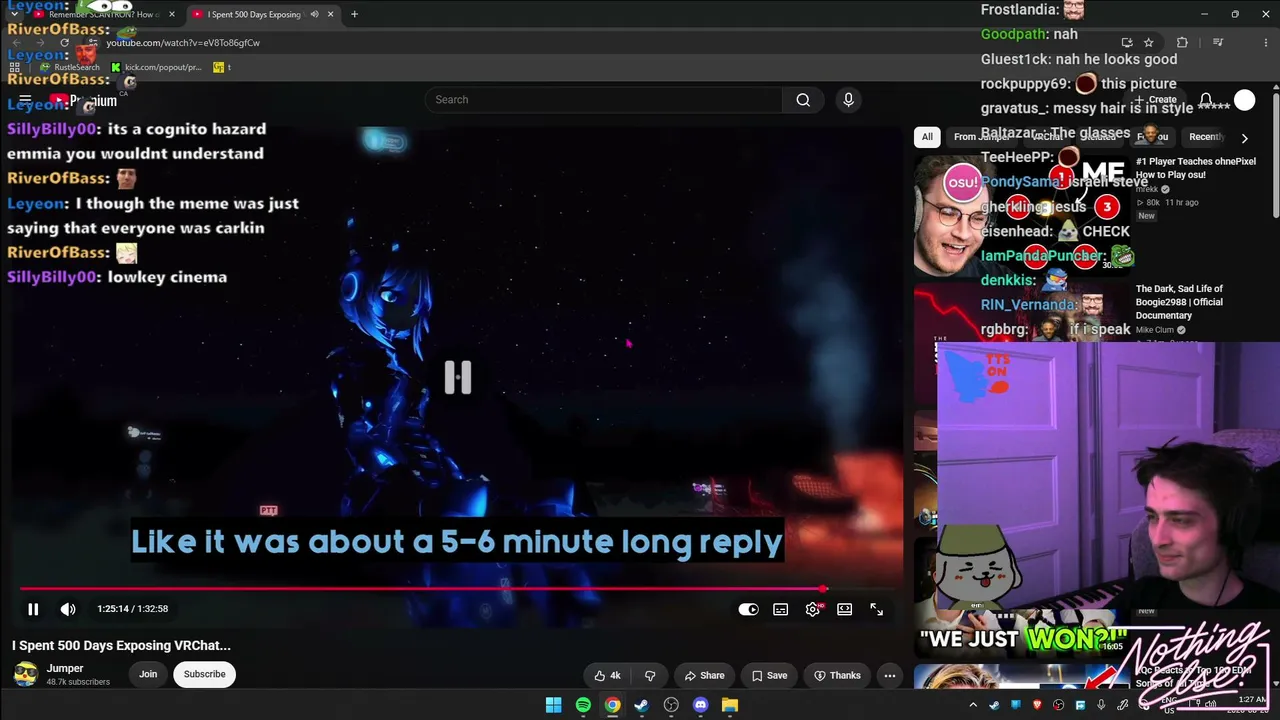The image size is (1280, 720).
Task: Join the Jumper channel membership
Action: tap(148, 674)
